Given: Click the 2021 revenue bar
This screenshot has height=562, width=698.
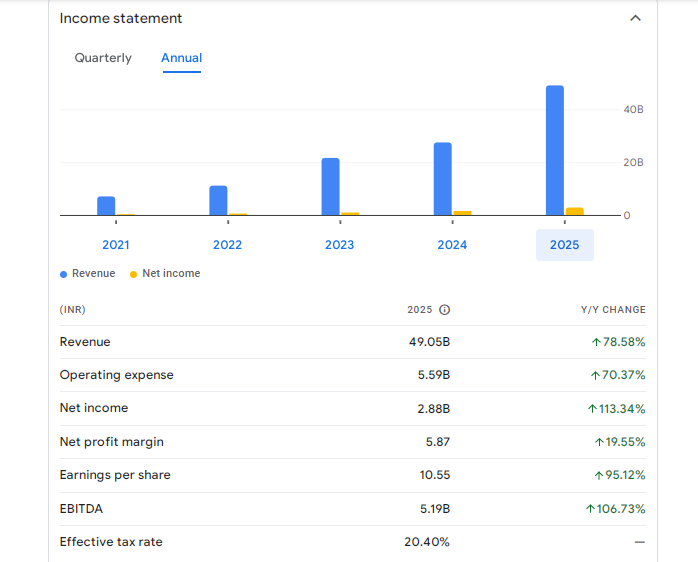Looking at the screenshot, I should point(106,206).
